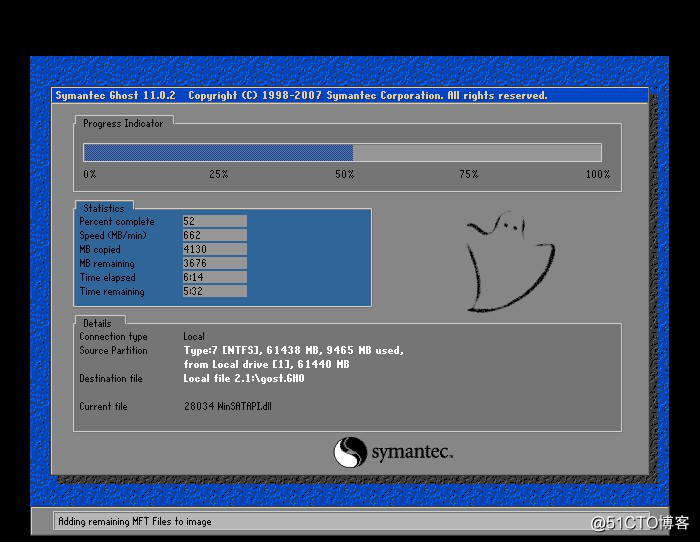Click the 75% scale label
The width and height of the screenshot is (700, 542).
tap(469, 174)
